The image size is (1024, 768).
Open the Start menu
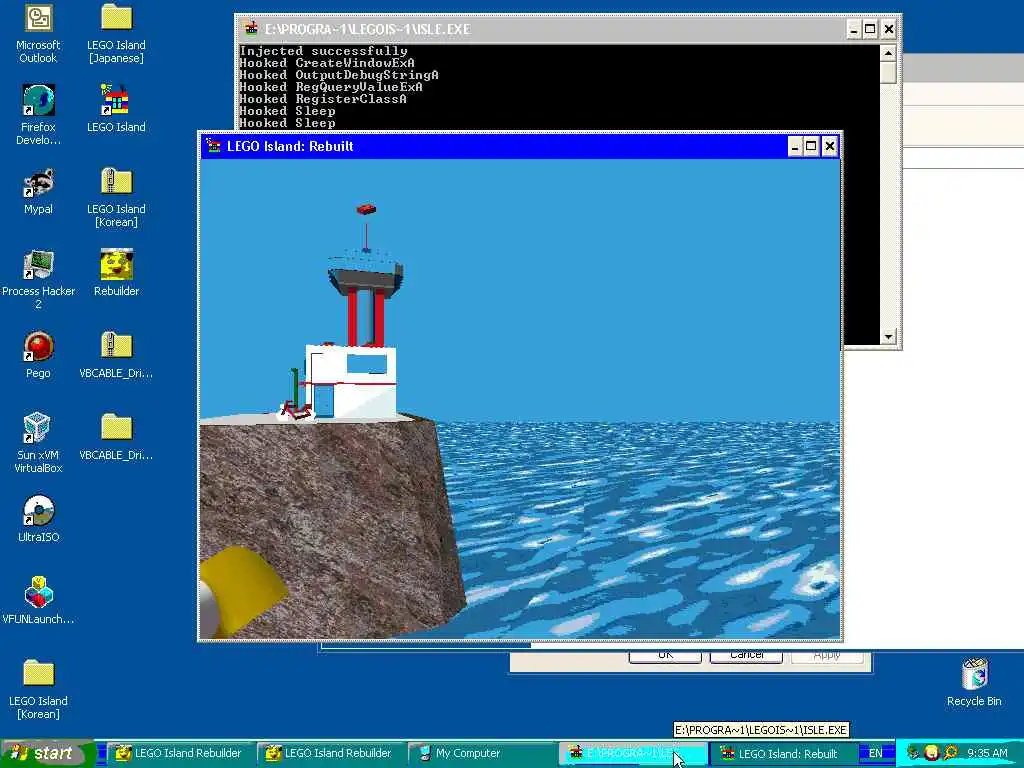click(x=47, y=753)
